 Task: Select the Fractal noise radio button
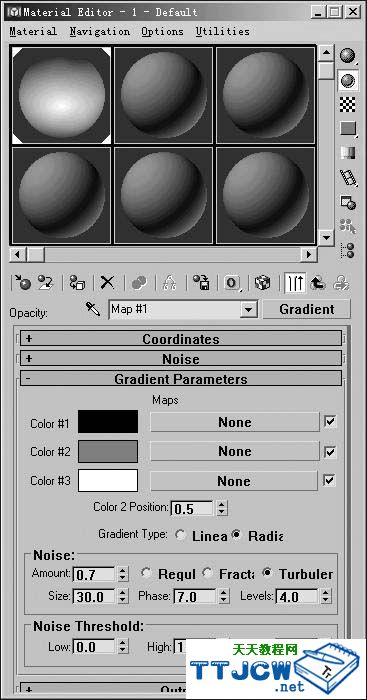(x=208, y=573)
